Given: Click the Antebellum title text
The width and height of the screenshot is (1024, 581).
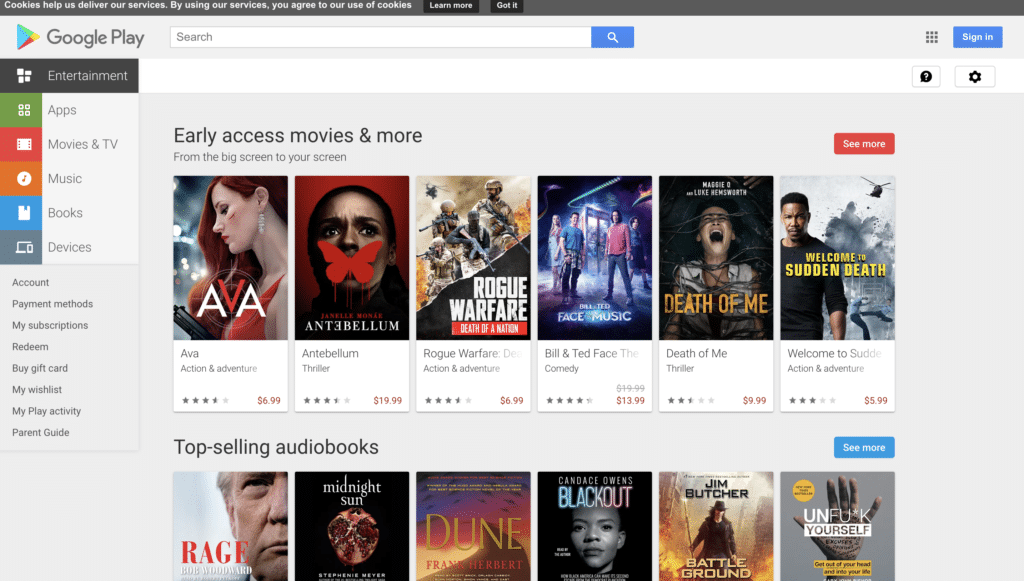Looking at the screenshot, I should tap(330, 353).
